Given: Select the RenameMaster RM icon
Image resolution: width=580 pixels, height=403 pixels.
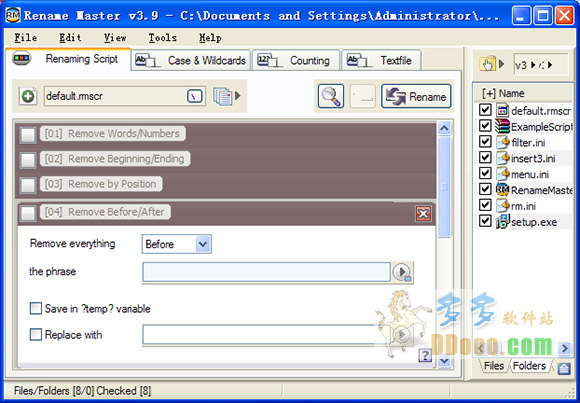Looking at the screenshot, I should coord(503,189).
